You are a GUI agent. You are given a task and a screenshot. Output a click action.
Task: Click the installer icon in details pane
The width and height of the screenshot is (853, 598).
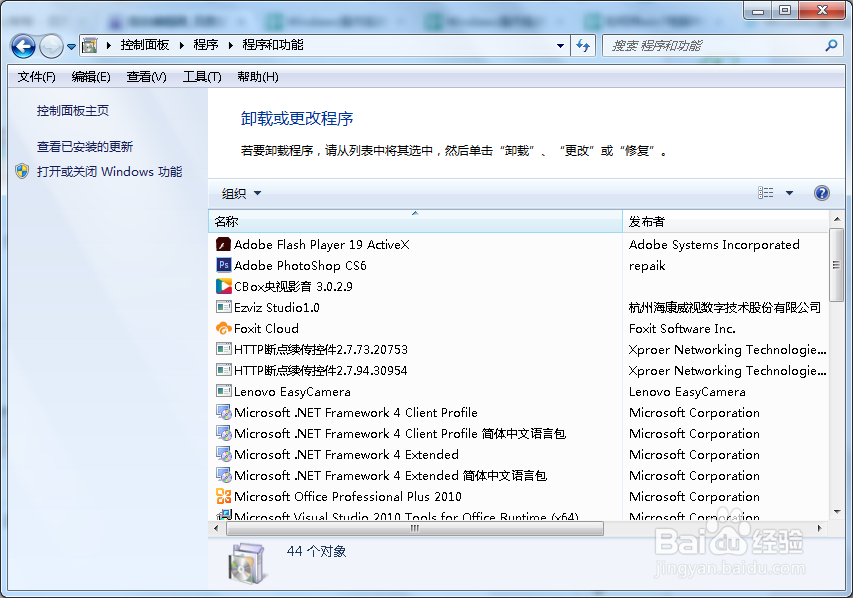click(x=247, y=564)
